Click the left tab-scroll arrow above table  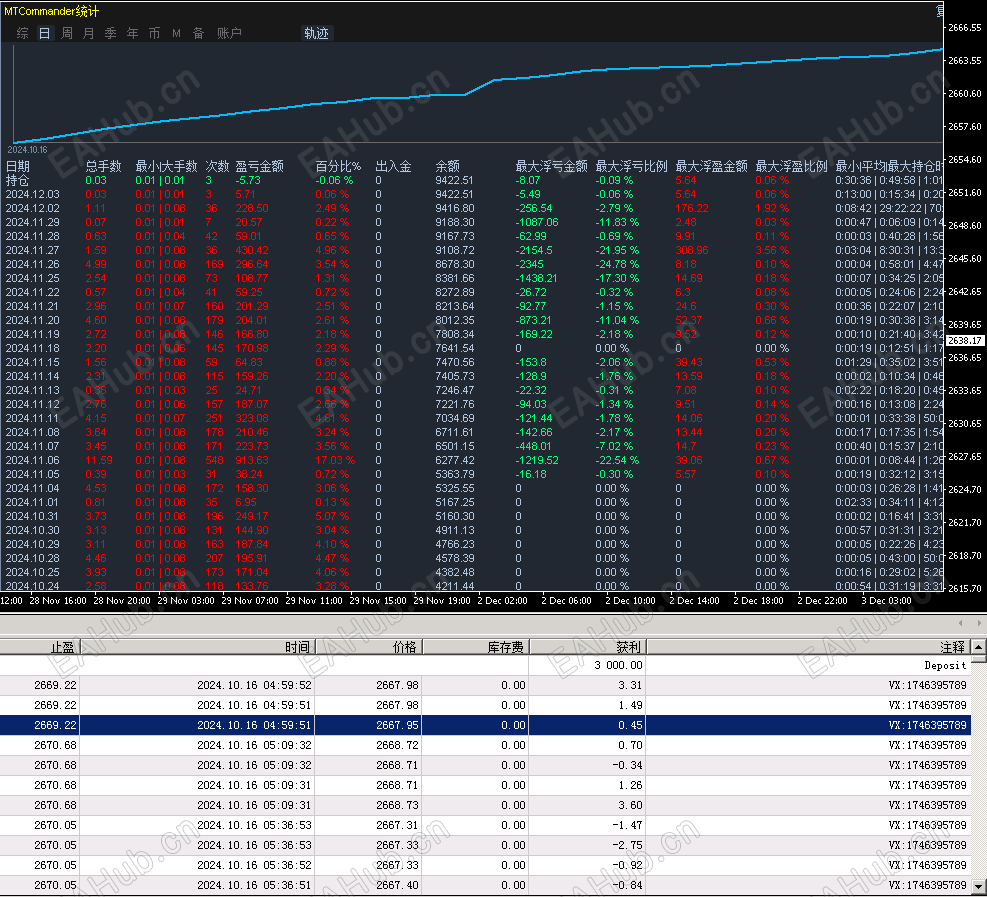(x=961, y=624)
